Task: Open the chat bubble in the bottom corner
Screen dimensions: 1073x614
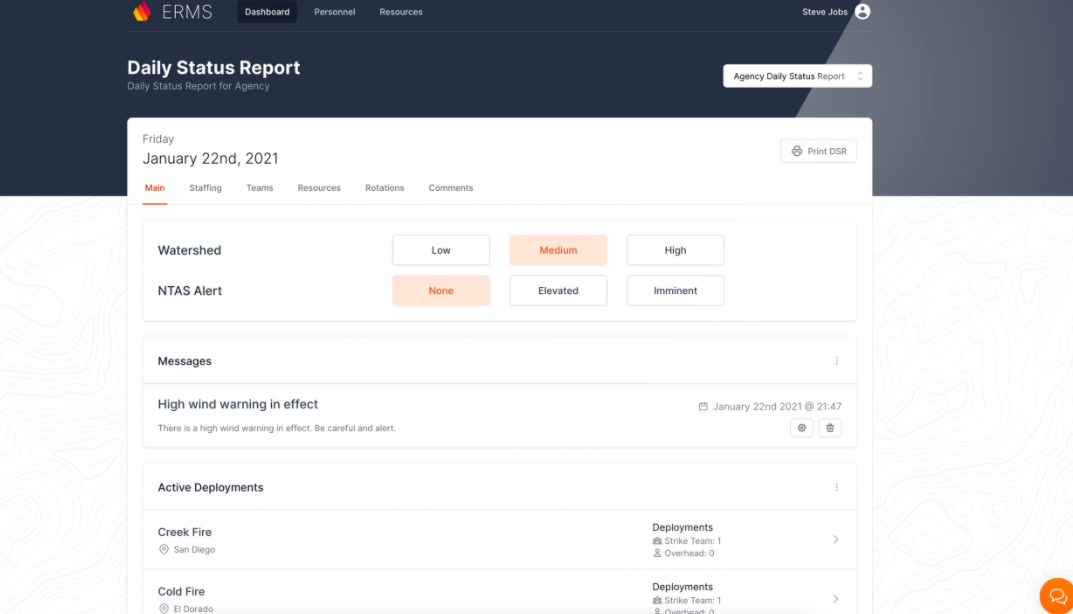Action: 1056,595
